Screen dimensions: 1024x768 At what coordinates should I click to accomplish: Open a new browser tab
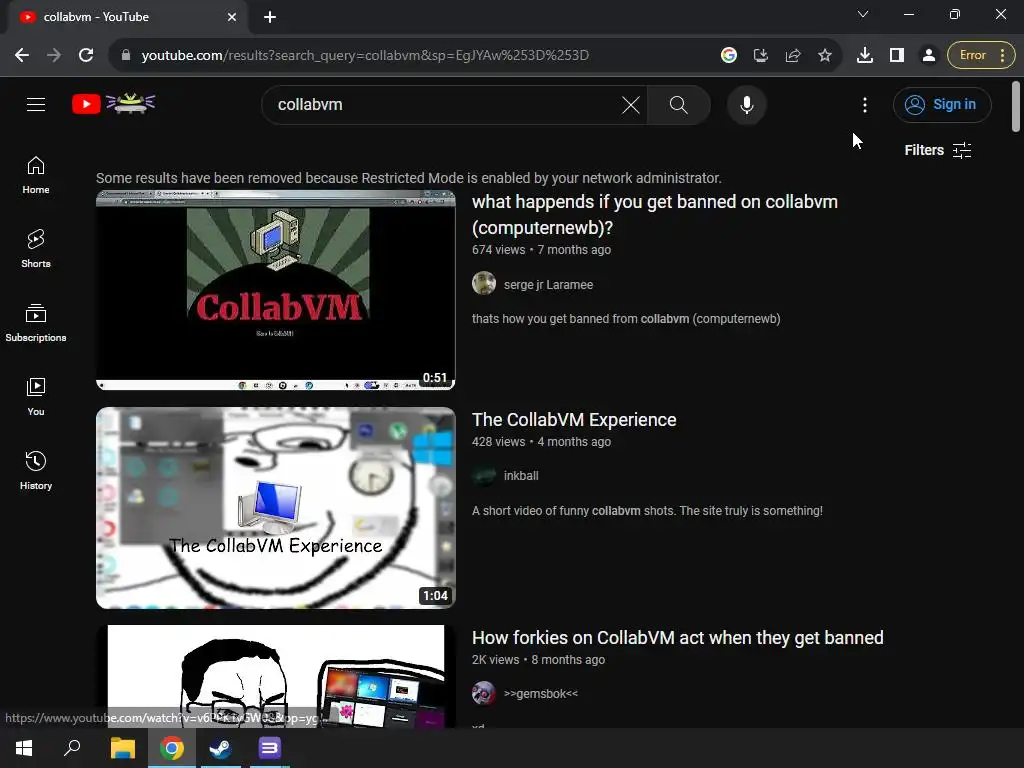(x=270, y=17)
